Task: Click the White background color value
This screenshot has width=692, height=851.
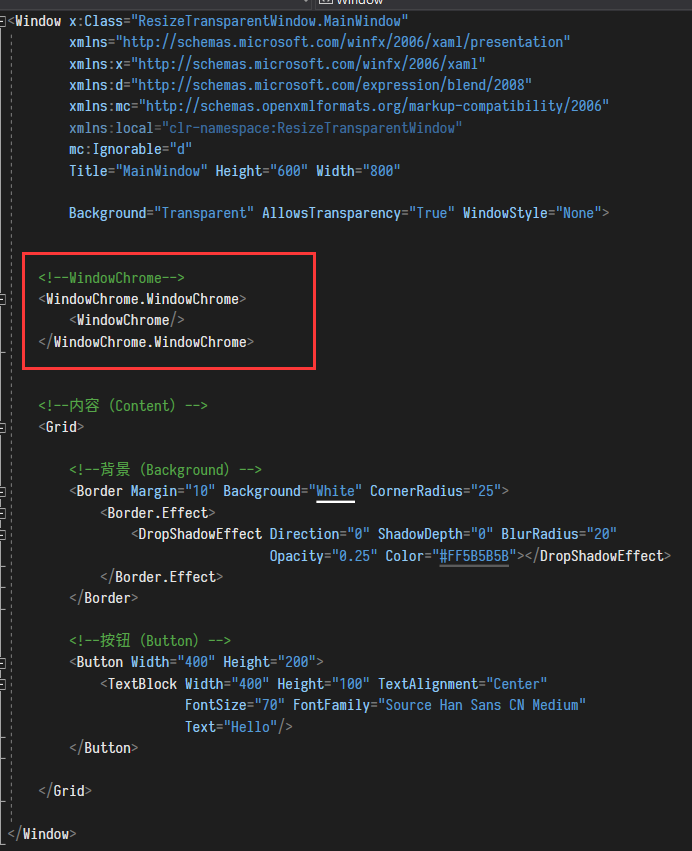Action: click(335, 491)
